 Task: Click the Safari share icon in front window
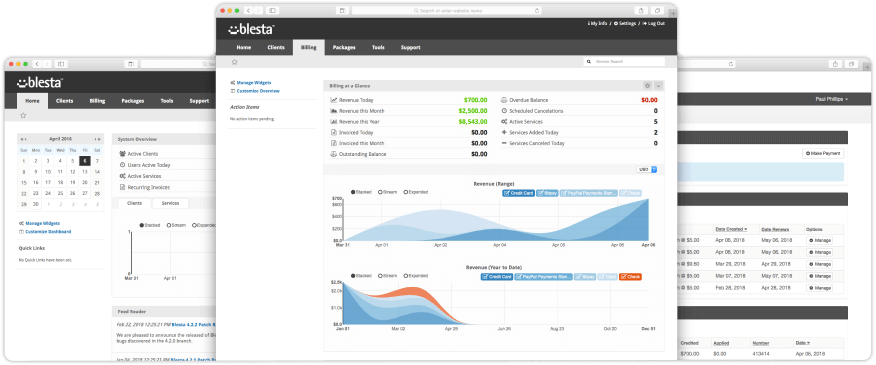point(641,11)
